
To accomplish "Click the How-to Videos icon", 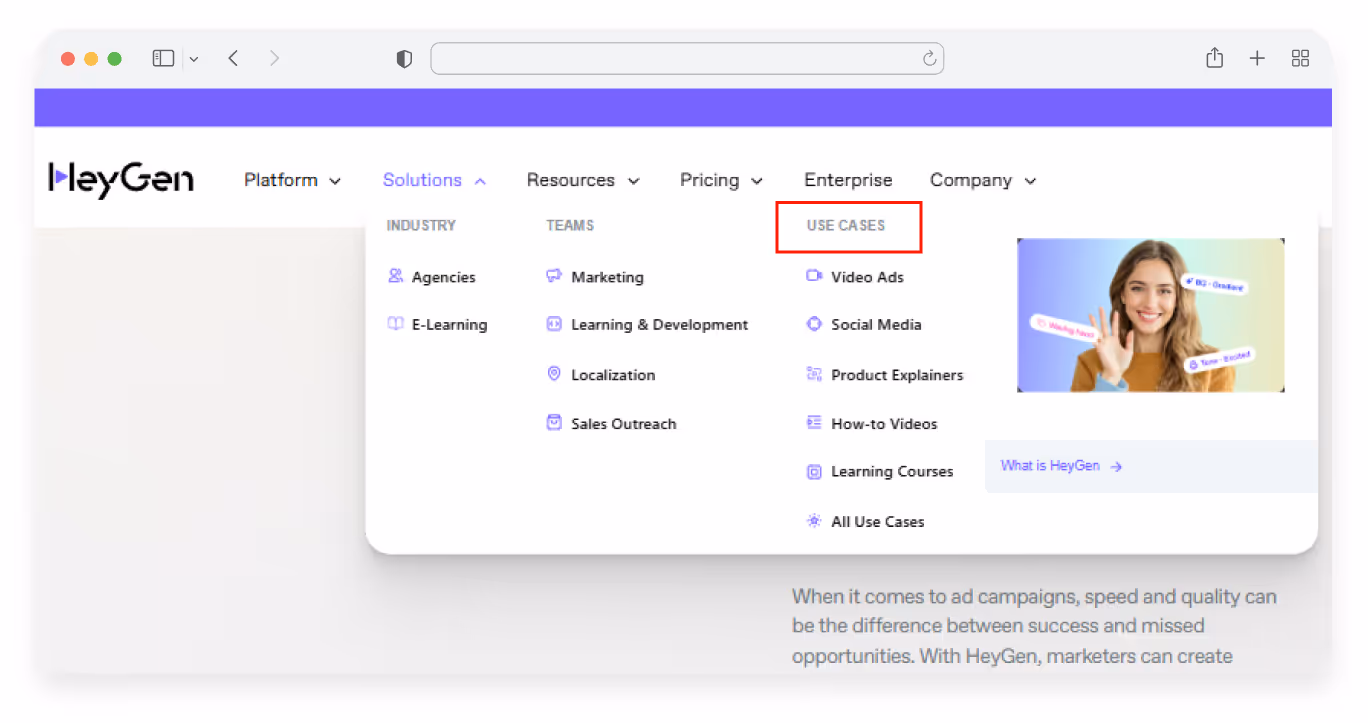I will tap(814, 423).
